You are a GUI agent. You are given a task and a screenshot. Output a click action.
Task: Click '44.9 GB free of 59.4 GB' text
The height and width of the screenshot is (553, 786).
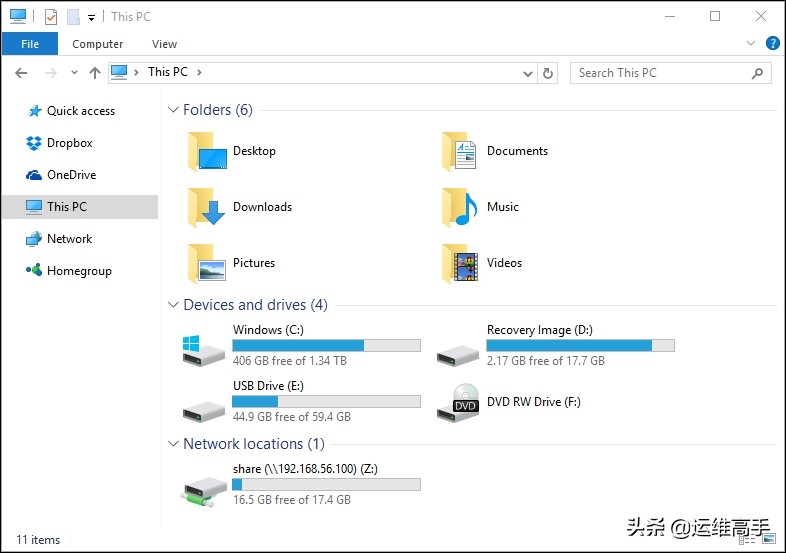point(292,417)
